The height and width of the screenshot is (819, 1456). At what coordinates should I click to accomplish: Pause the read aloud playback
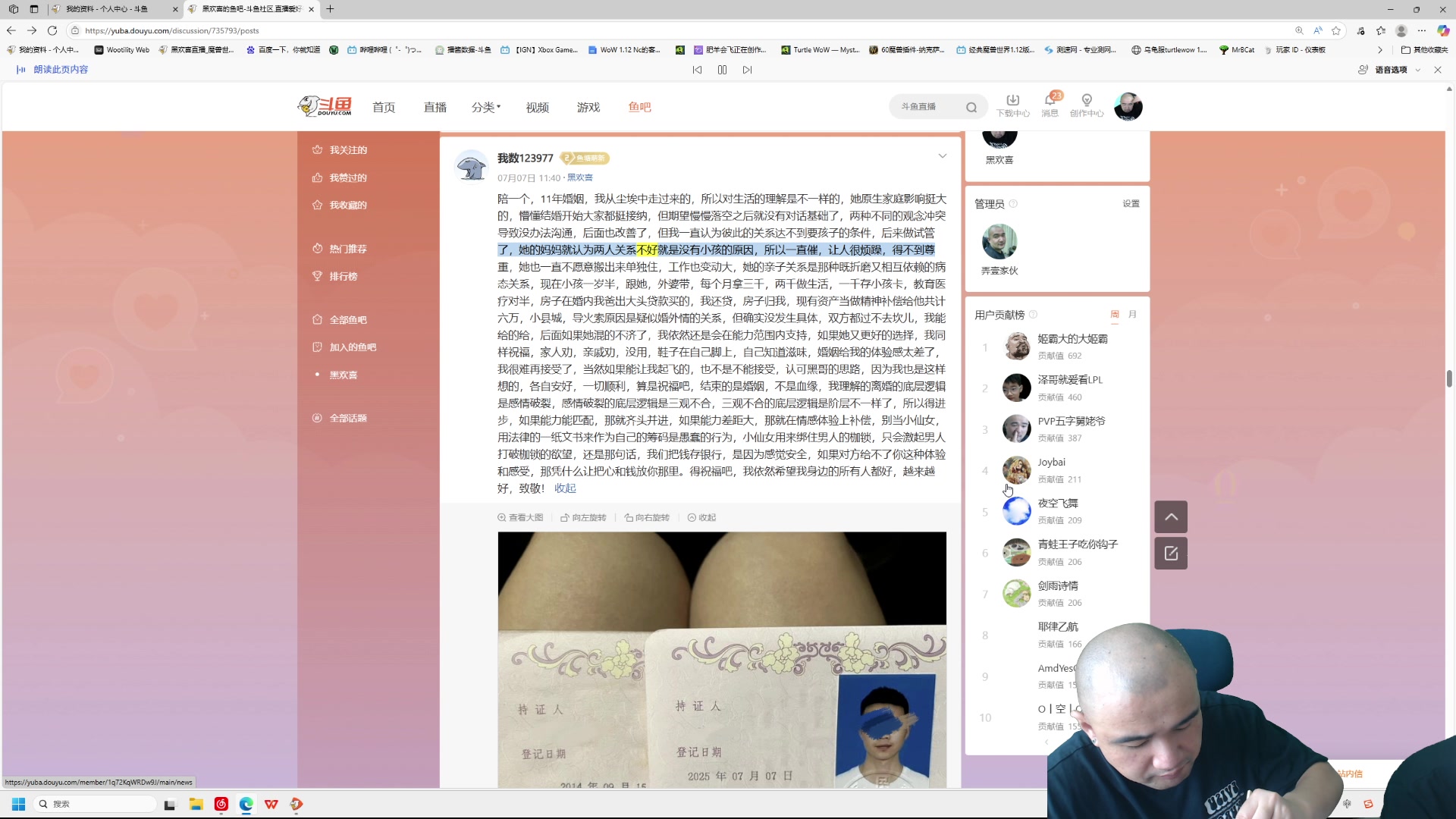[x=722, y=70]
